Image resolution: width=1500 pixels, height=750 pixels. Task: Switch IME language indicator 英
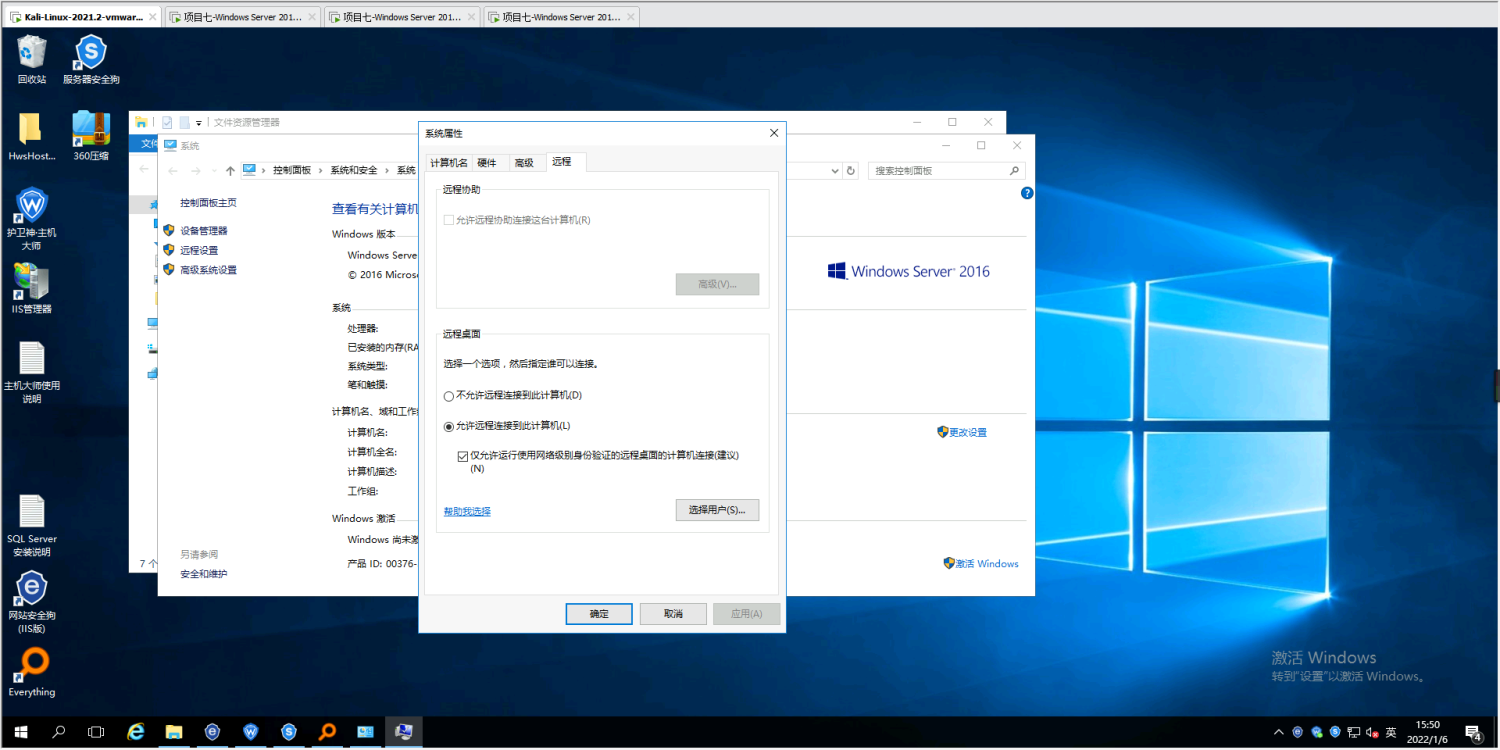point(1390,732)
